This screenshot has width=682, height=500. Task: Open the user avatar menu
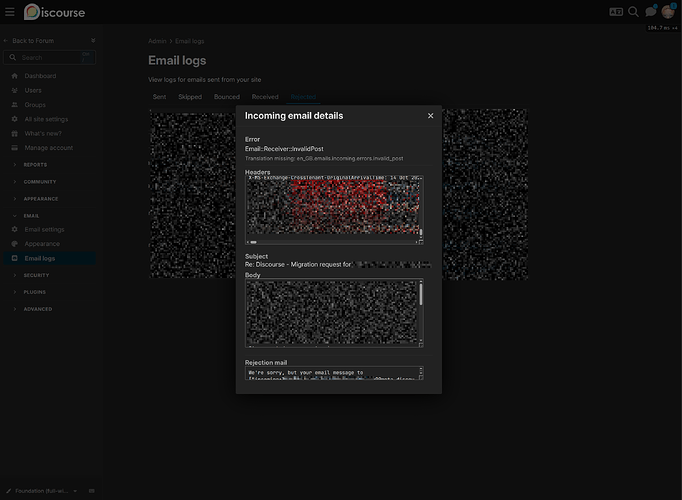(x=668, y=12)
